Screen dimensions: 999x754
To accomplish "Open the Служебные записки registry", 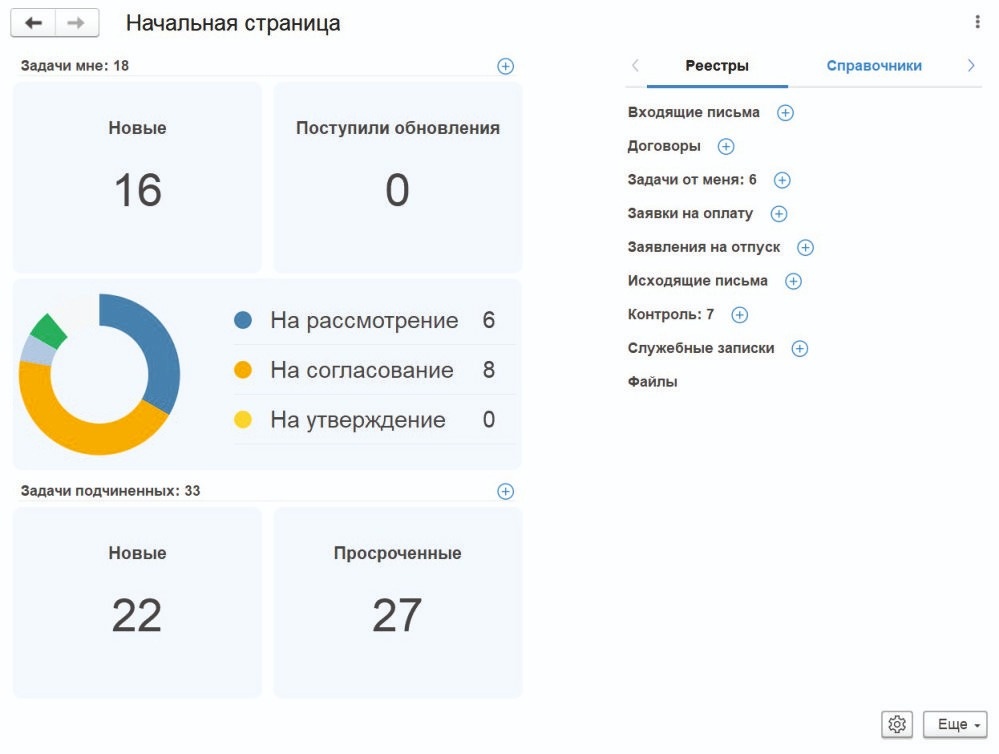I will [x=701, y=348].
